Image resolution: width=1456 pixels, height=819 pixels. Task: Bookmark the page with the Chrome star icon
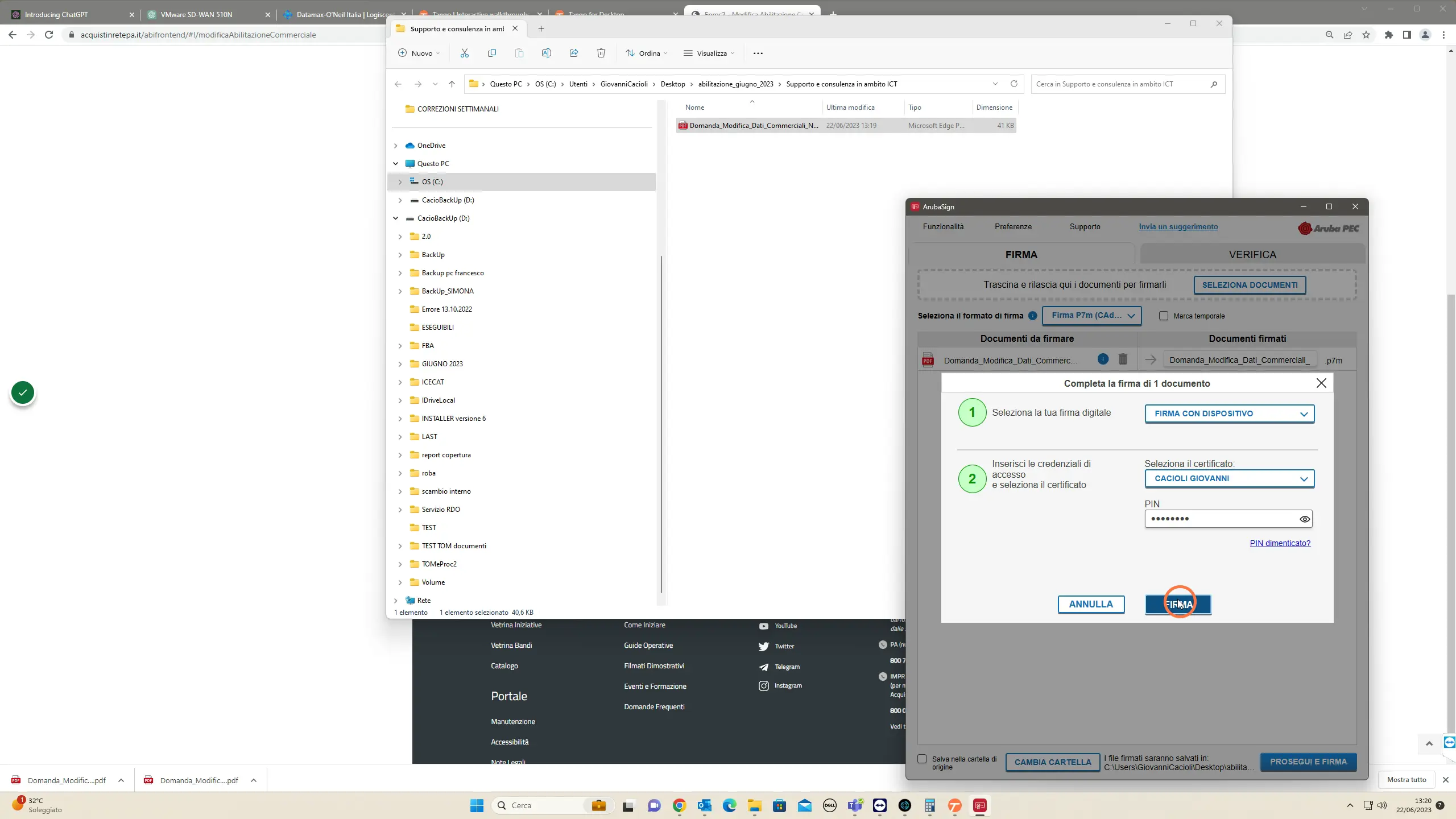pyautogui.click(x=1366, y=35)
